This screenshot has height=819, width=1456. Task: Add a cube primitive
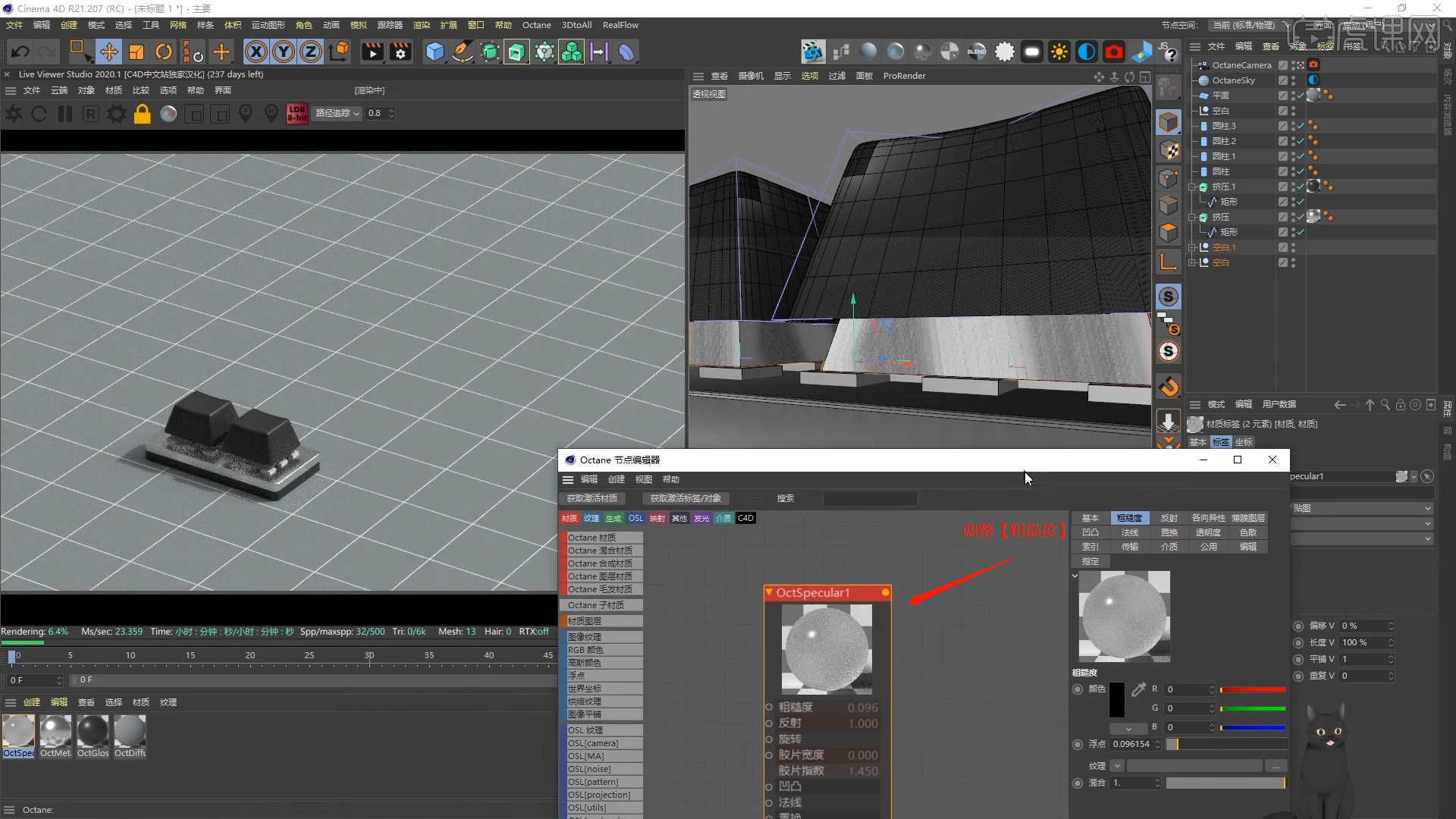click(x=435, y=52)
